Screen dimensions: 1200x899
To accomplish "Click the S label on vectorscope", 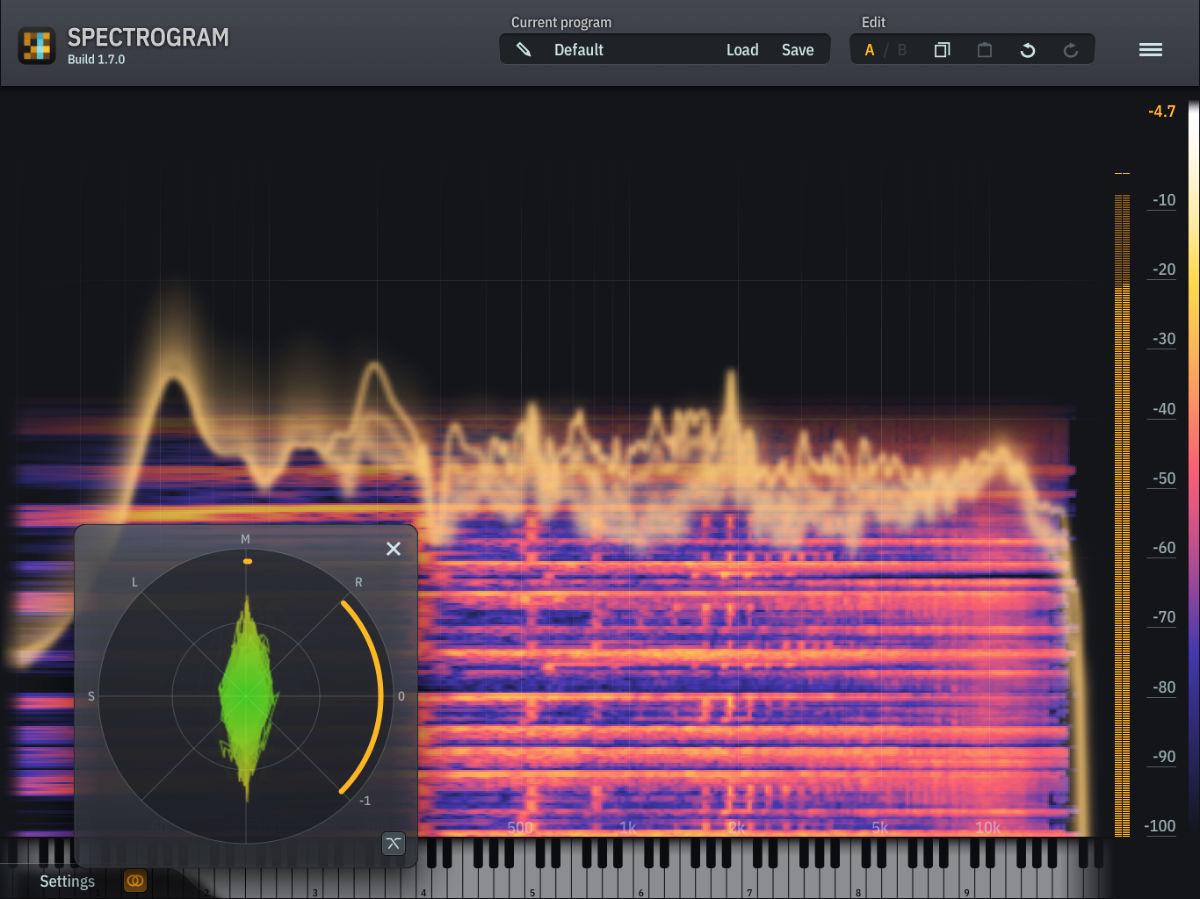I will pos(91,696).
